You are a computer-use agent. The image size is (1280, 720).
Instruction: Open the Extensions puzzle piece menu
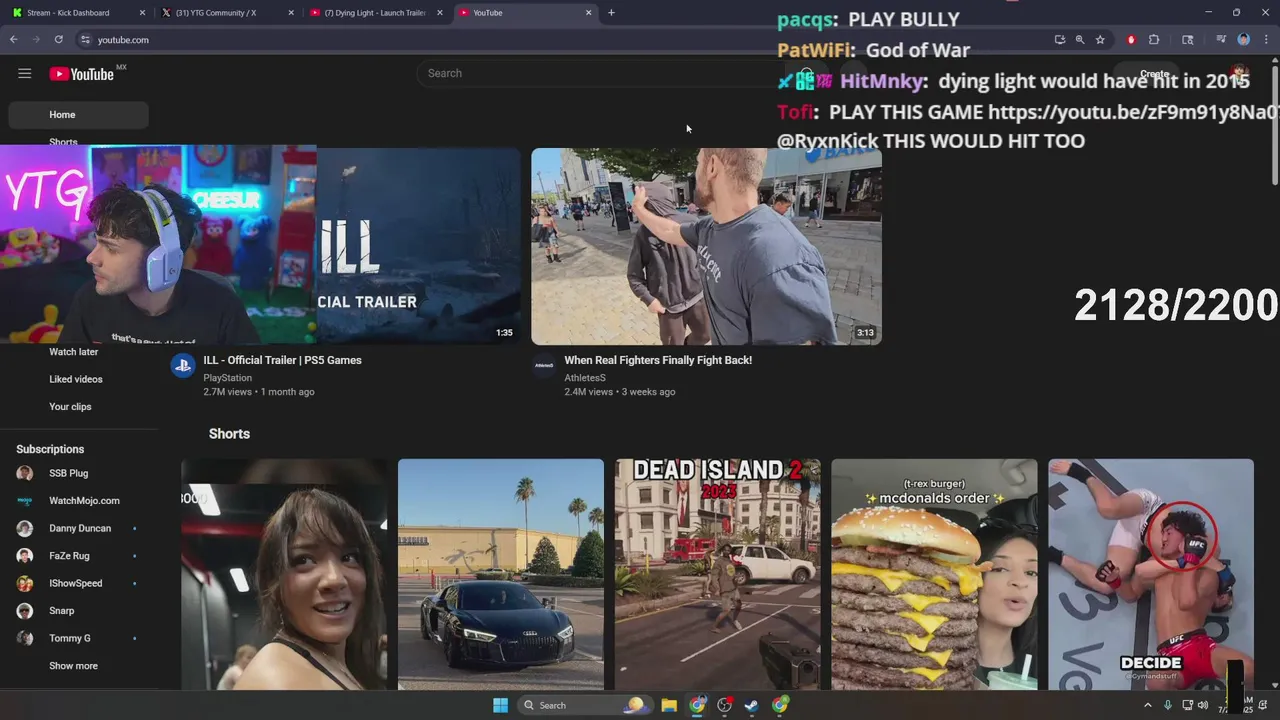coord(1154,40)
